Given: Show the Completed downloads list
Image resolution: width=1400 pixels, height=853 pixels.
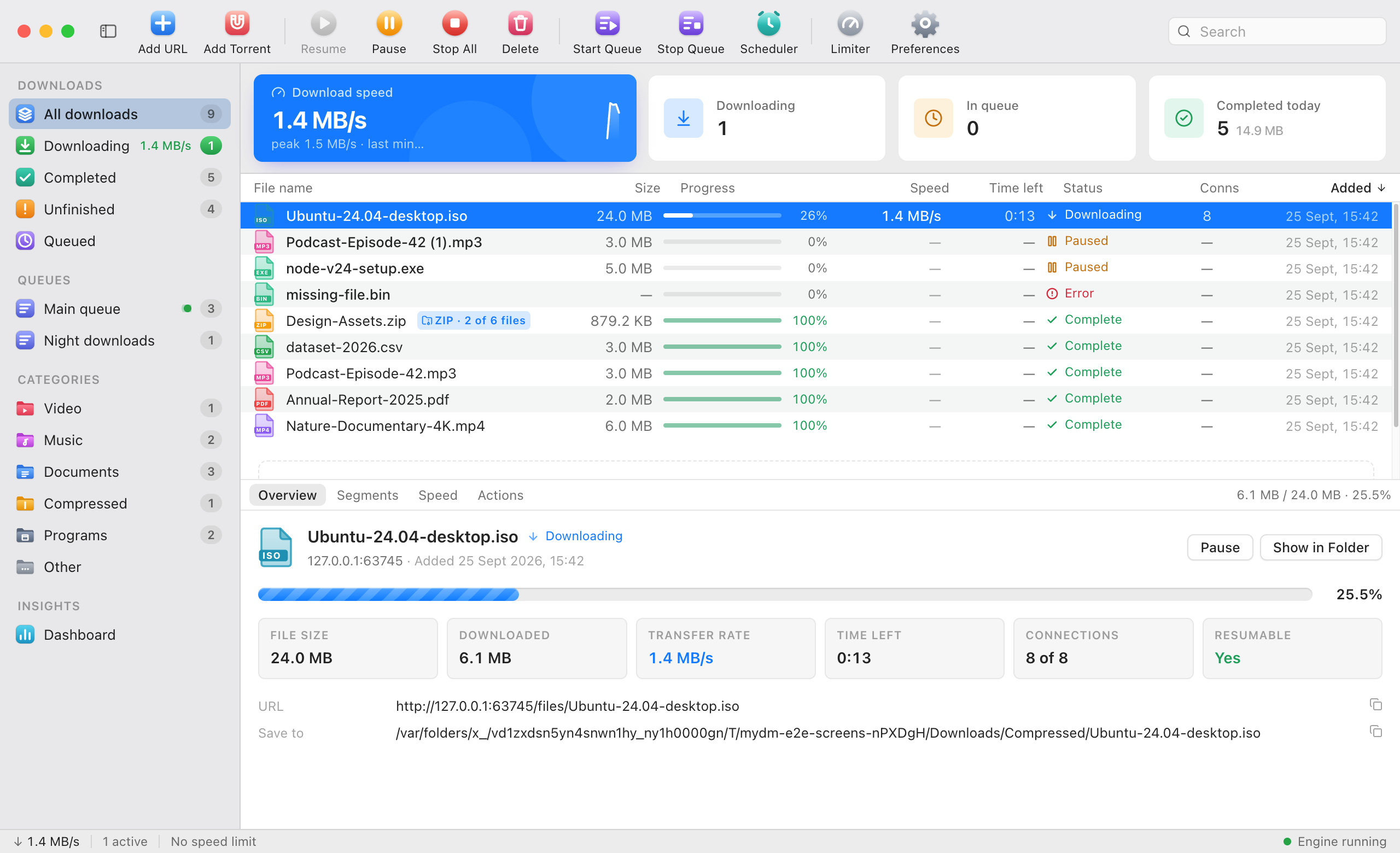Looking at the screenshot, I should (x=119, y=178).
